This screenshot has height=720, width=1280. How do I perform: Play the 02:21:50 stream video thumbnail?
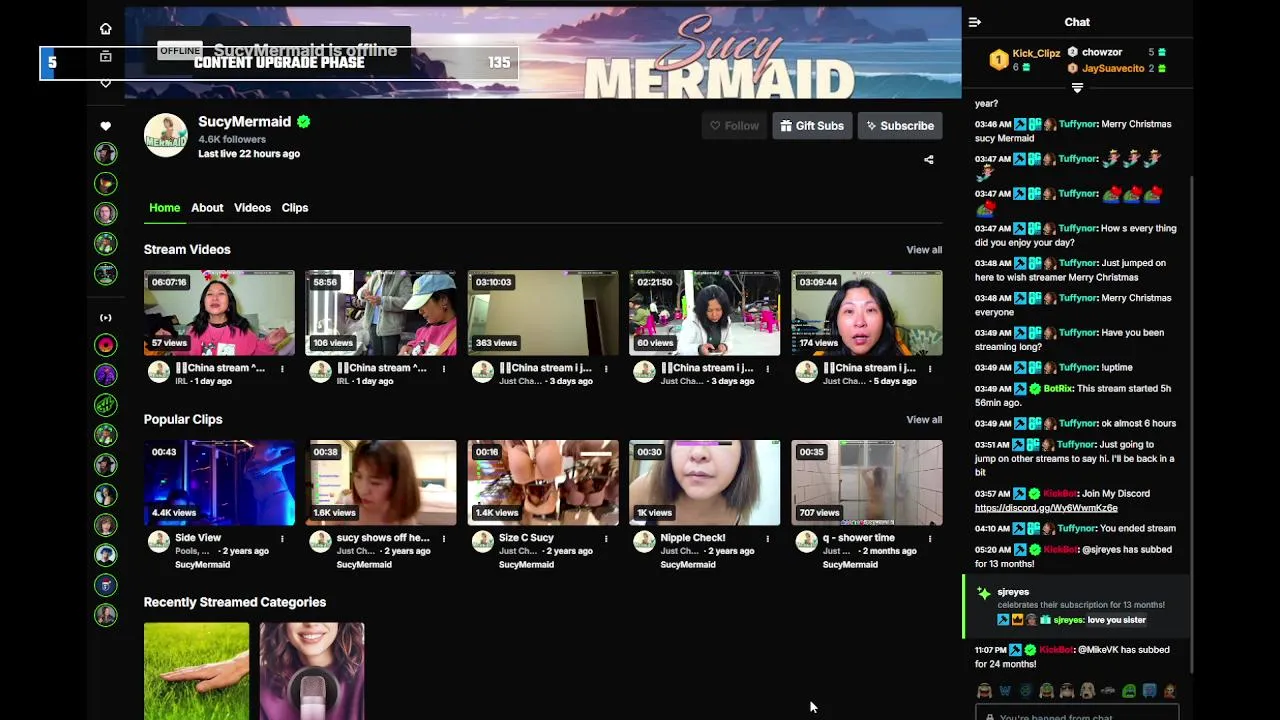[x=705, y=313]
